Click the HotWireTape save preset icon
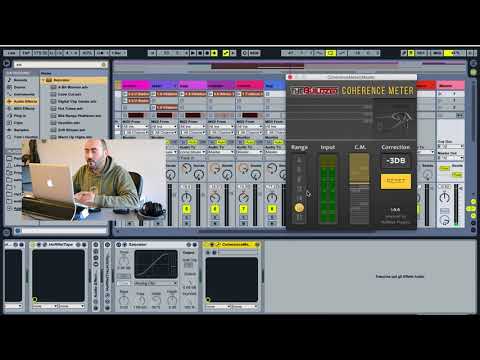 [x=84, y=245]
